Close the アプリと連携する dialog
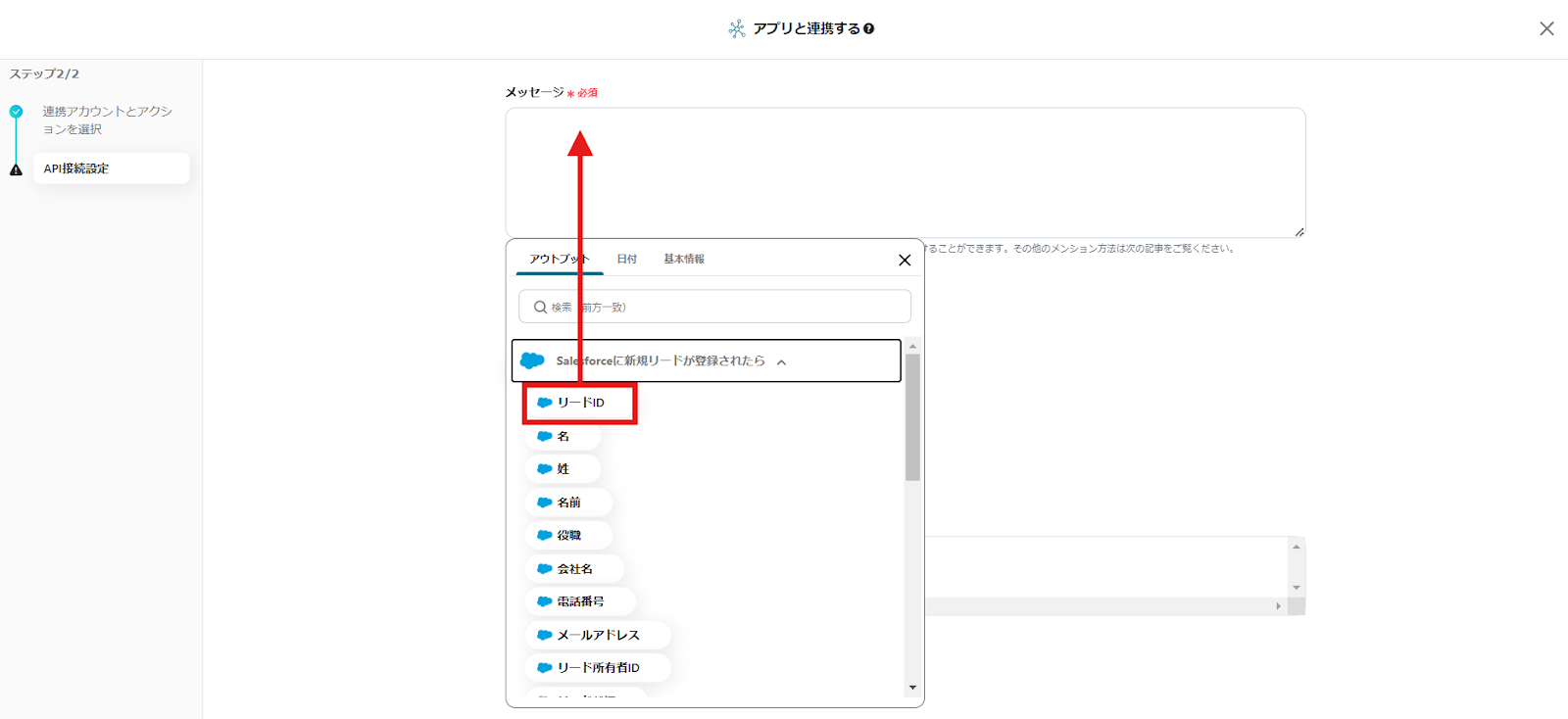The width and height of the screenshot is (1568, 719). coord(1546,28)
